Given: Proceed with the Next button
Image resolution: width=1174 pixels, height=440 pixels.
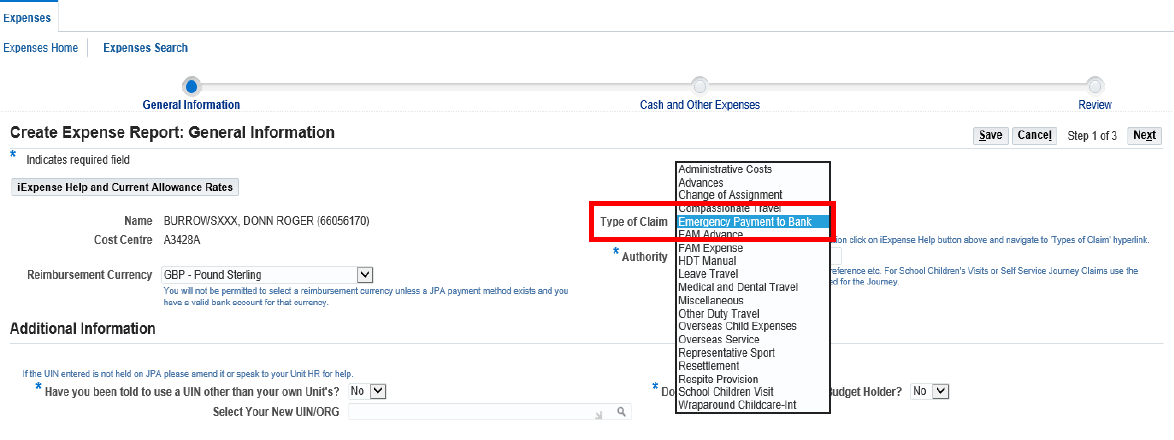Looking at the screenshot, I should pos(1144,136).
